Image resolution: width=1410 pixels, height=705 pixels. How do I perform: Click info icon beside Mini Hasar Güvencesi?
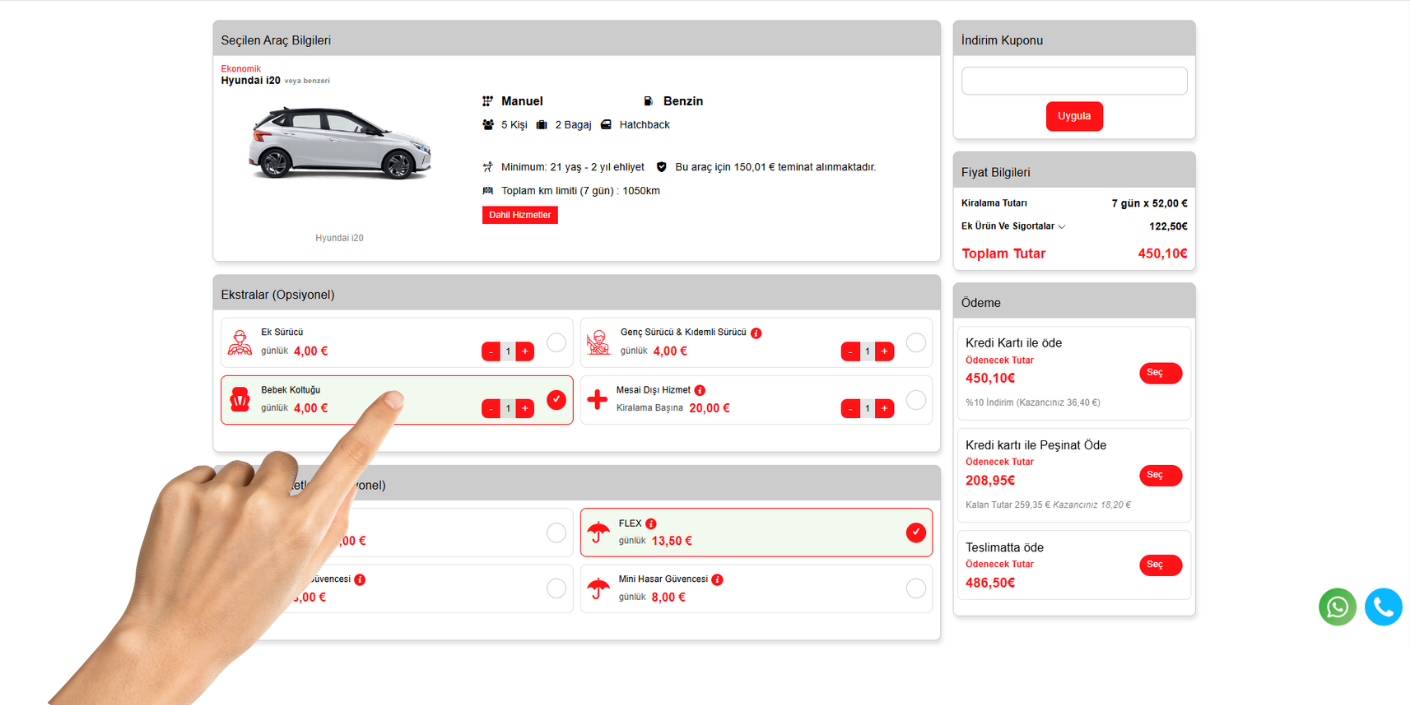(x=717, y=580)
